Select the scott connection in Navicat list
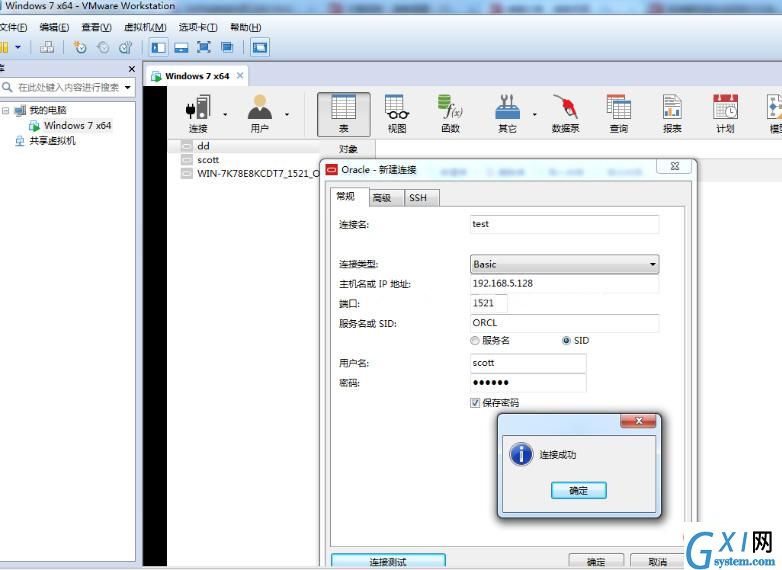The width and height of the screenshot is (782, 570). point(208,160)
